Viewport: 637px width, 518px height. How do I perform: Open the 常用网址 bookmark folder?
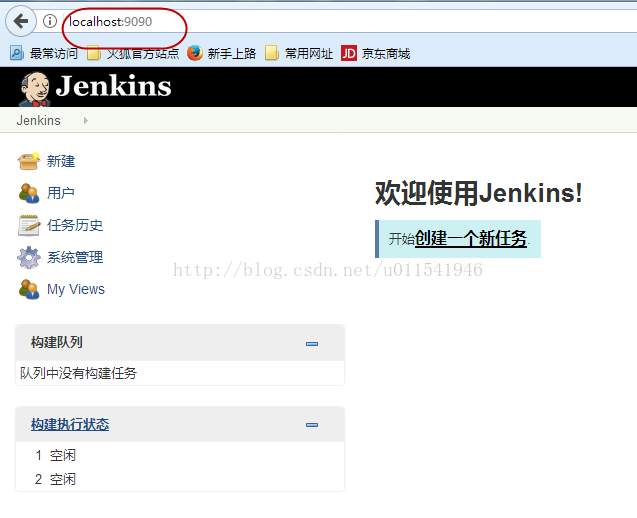click(299, 53)
